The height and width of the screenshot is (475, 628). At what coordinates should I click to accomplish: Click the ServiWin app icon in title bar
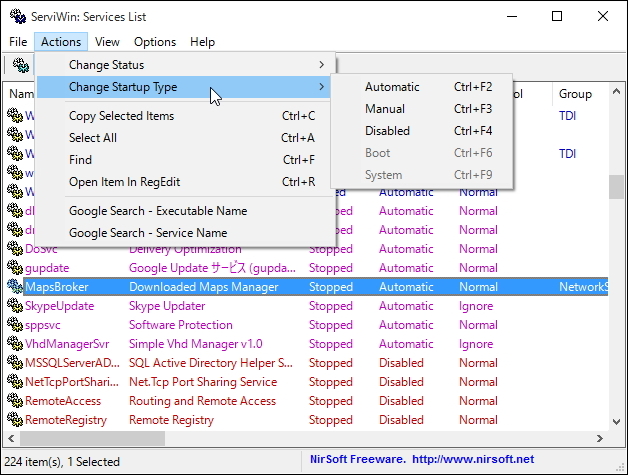(18, 16)
